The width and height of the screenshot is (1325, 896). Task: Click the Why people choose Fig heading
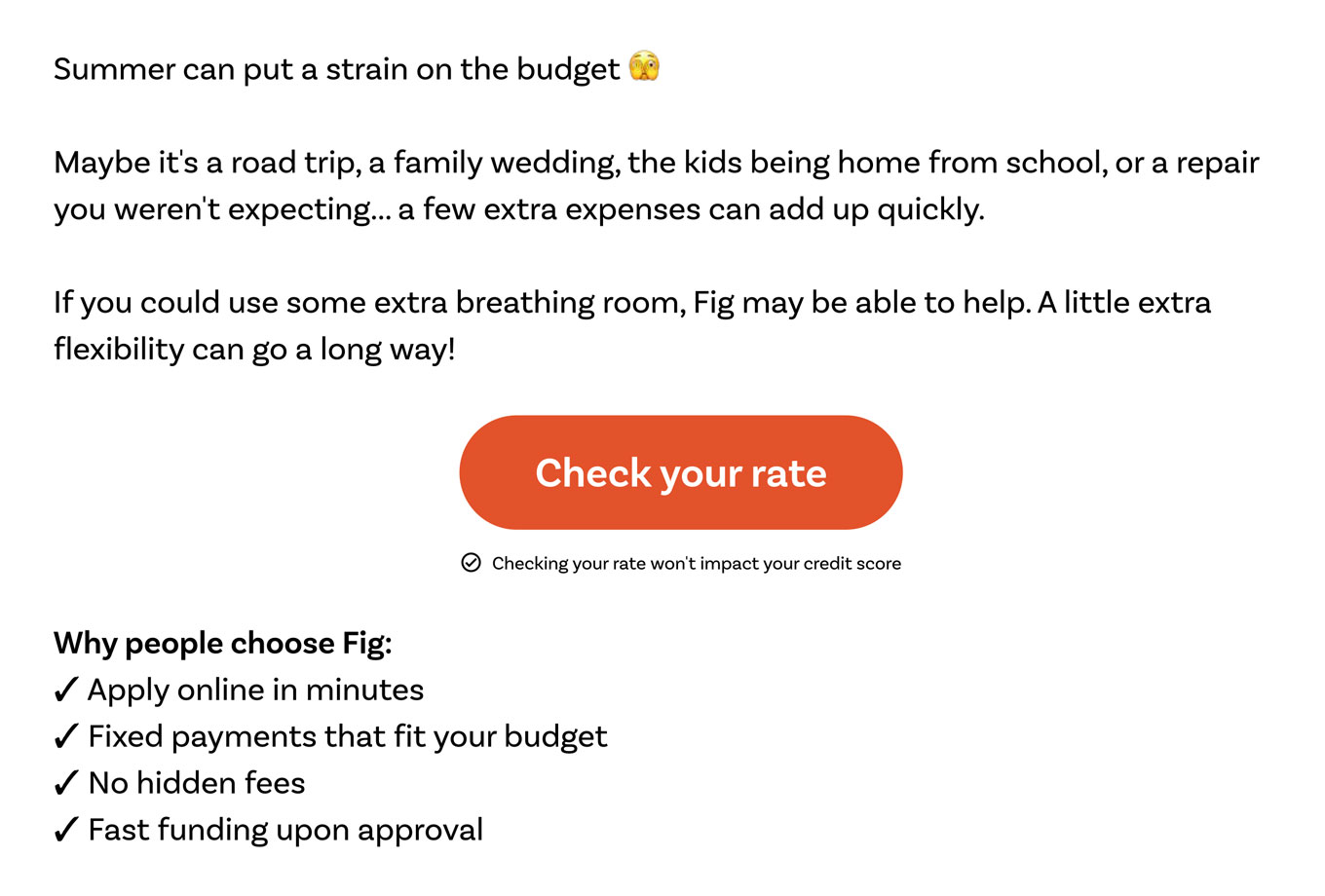tap(223, 643)
